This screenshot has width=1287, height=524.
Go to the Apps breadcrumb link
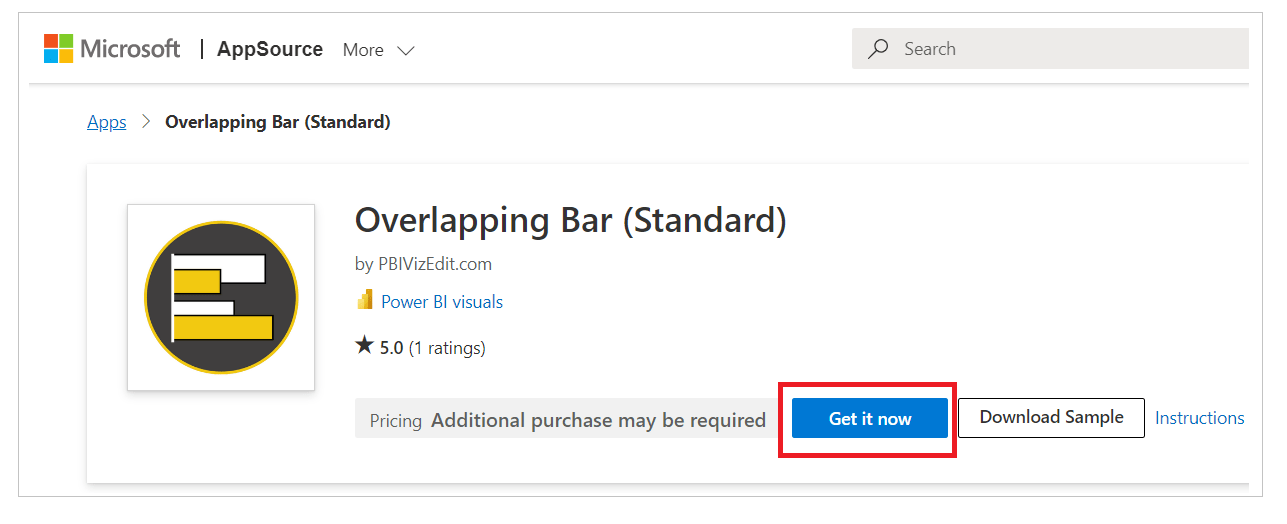(x=107, y=122)
